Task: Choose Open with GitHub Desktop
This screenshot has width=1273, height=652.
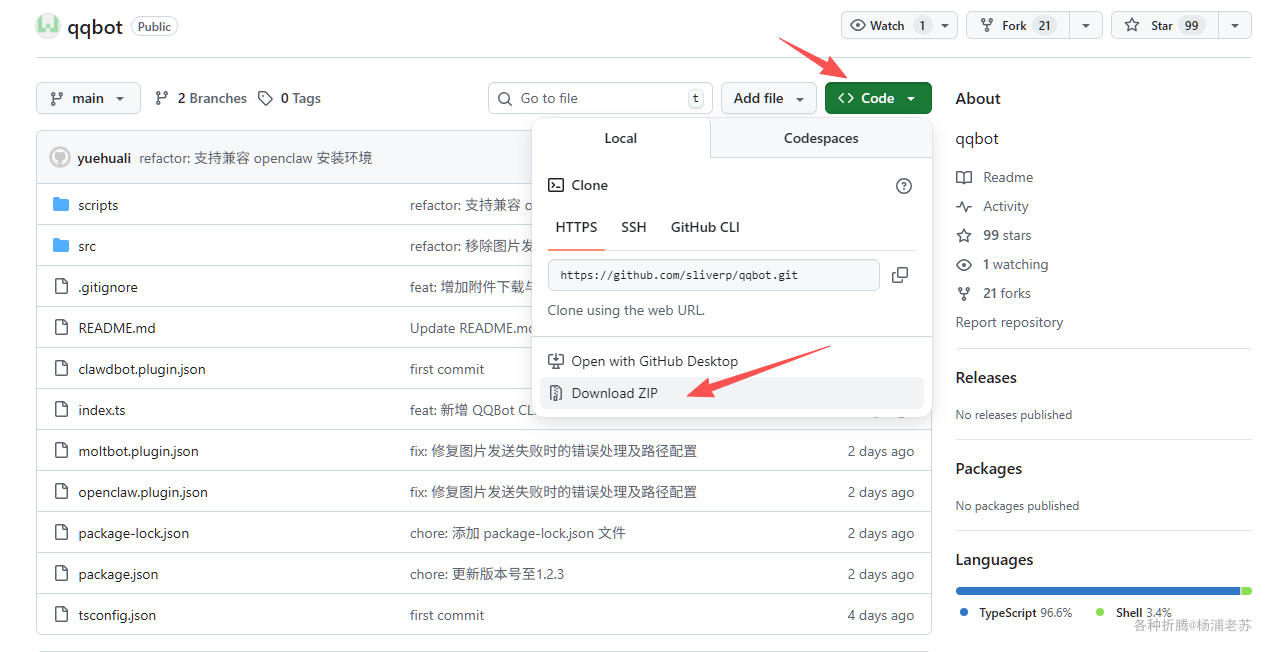Action: click(732, 361)
